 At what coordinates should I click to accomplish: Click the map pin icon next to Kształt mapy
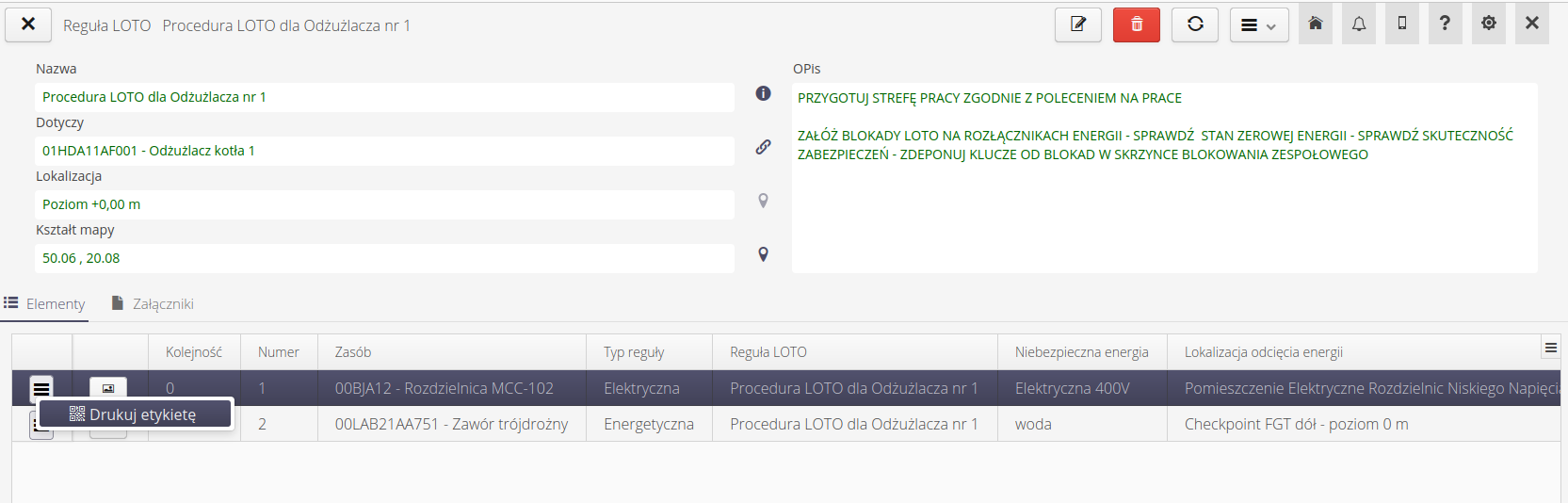pos(763,254)
